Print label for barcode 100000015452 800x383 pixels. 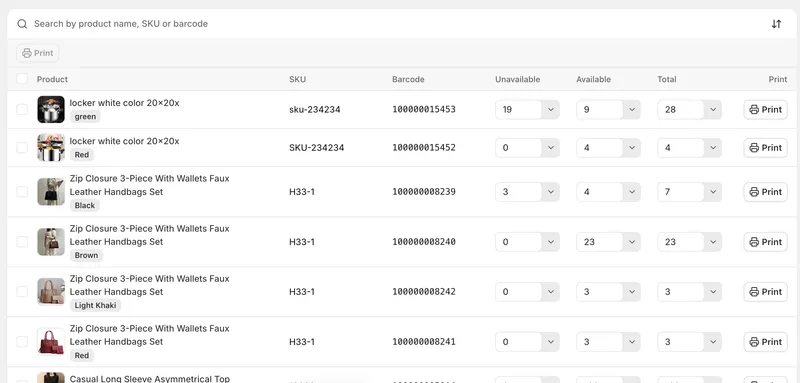click(765, 148)
